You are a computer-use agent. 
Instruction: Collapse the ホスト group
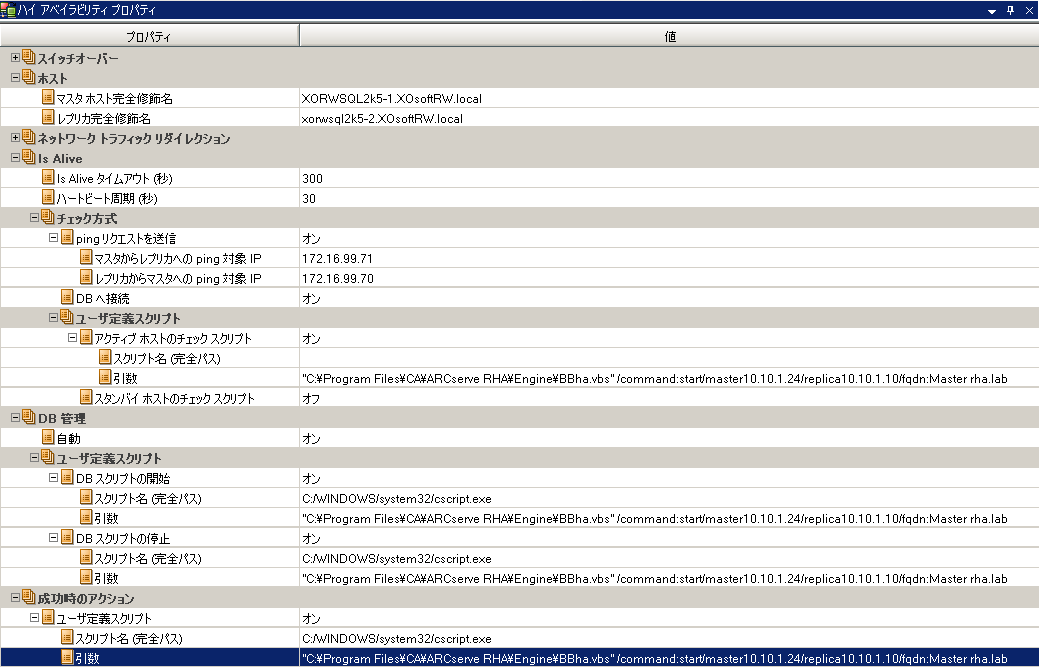point(15,78)
